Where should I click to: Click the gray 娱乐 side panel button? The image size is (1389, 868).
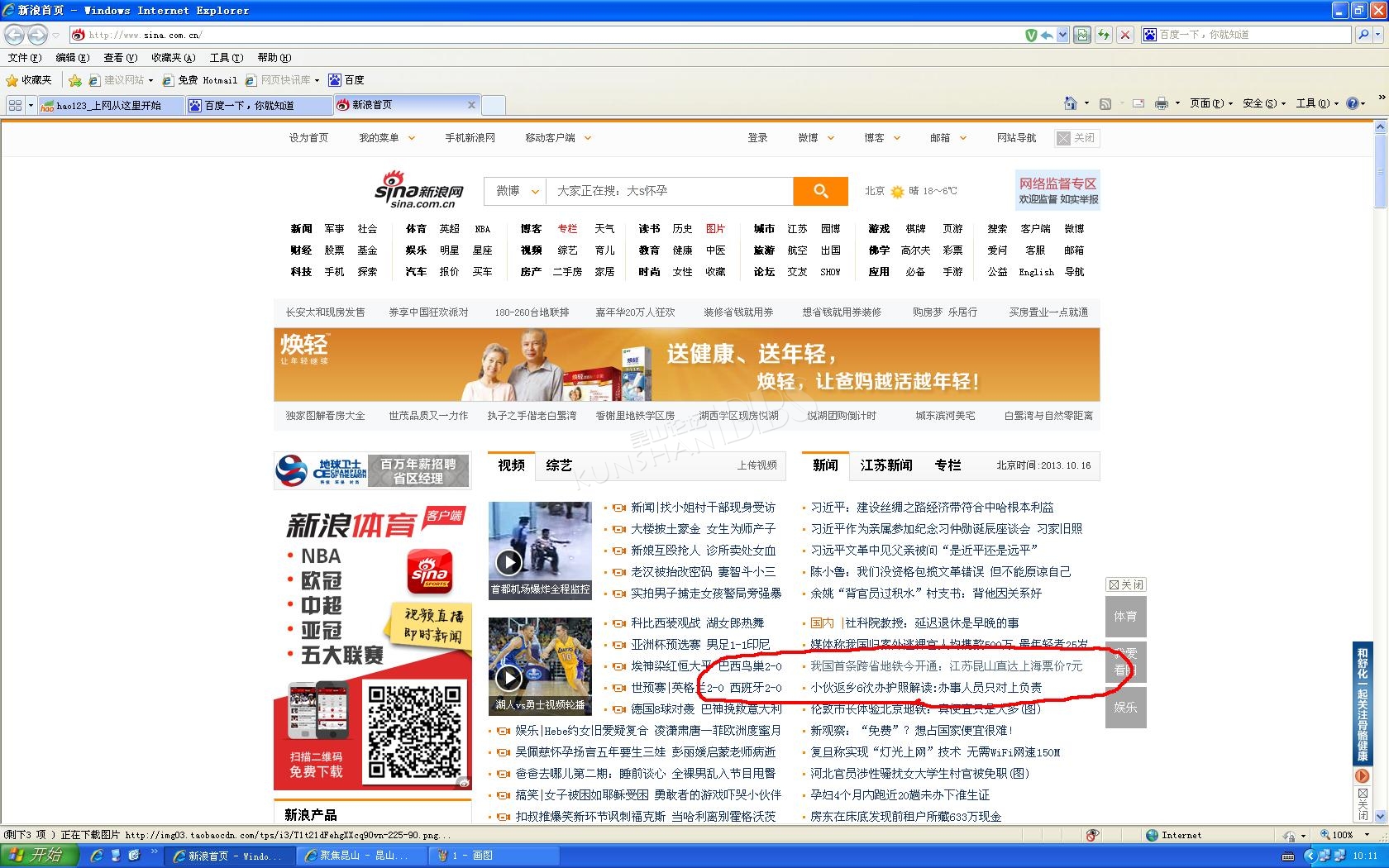(1125, 708)
